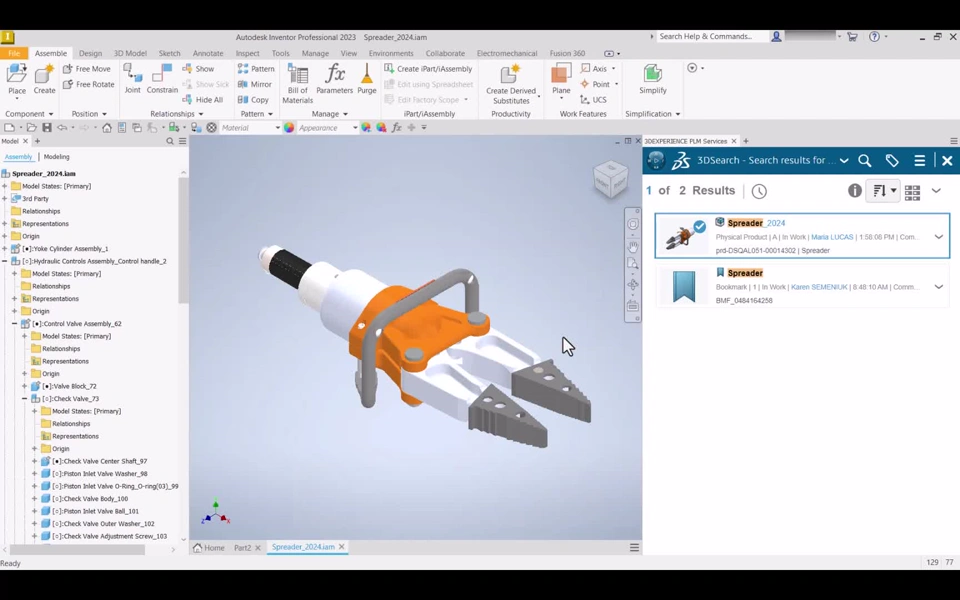Open the Annotate ribbon tab
The height and width of the screenshot is (600, 960).
208,53
